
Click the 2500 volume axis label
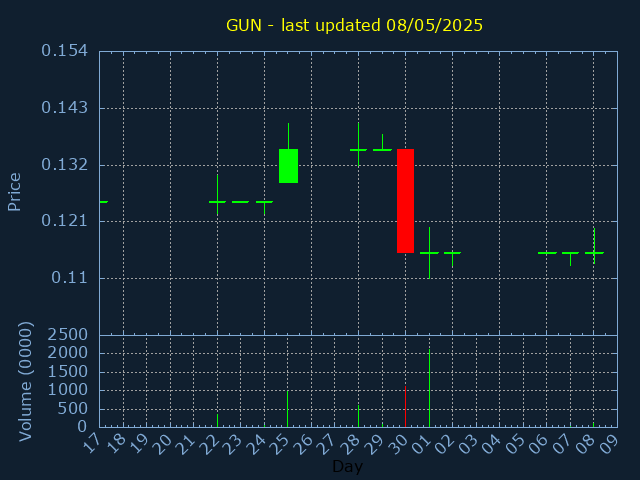tap(68, 335)
